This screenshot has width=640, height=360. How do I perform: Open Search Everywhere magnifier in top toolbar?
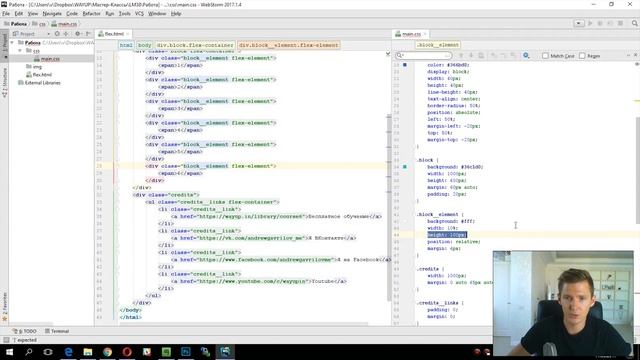click(635, 23)
